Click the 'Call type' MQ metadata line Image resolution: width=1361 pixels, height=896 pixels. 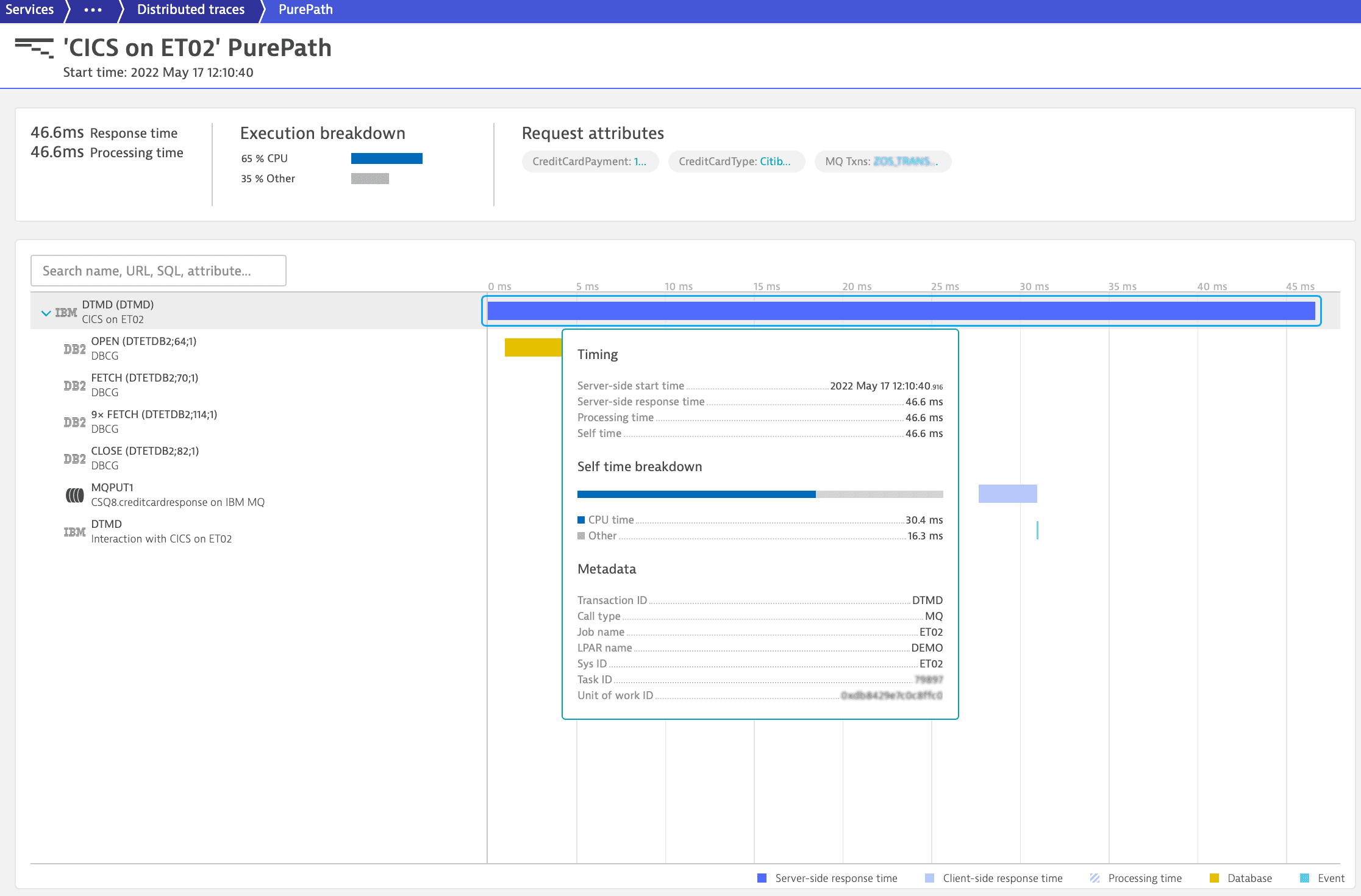click(760, 616)
